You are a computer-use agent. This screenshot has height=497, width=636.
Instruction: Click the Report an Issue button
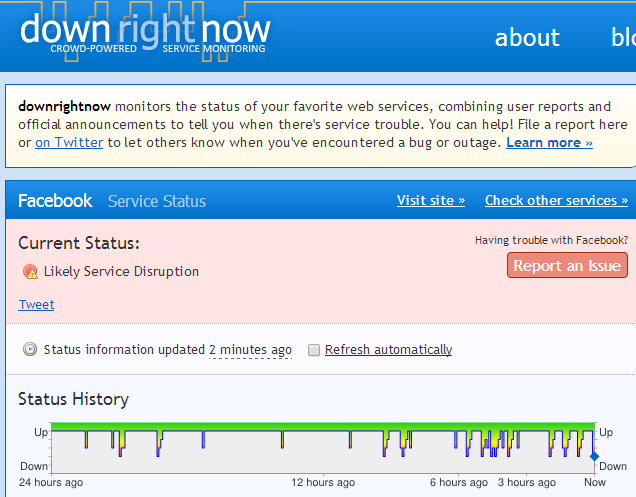tap(567, 265)
